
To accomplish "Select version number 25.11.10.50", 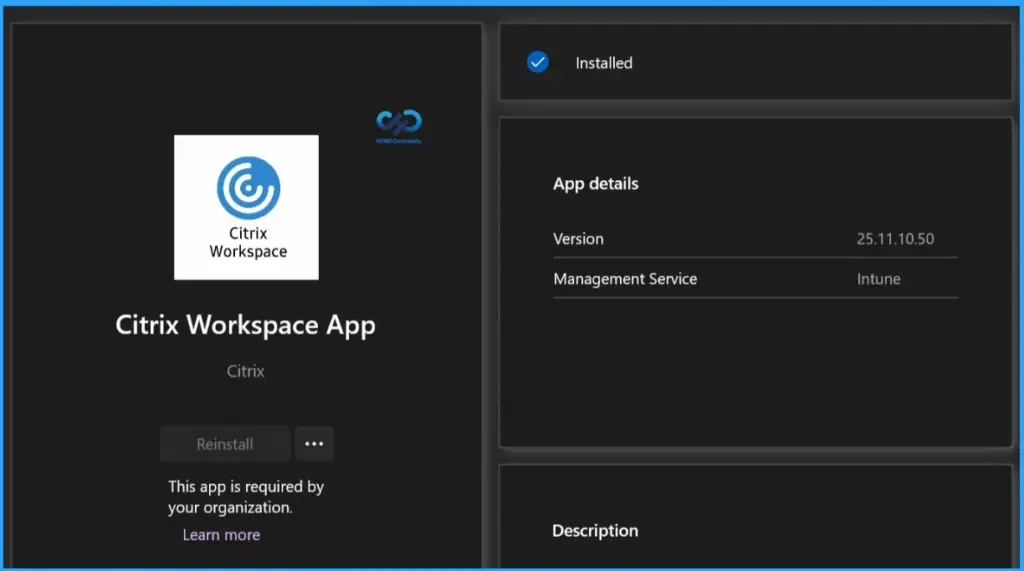I will [x=895, y=239].
